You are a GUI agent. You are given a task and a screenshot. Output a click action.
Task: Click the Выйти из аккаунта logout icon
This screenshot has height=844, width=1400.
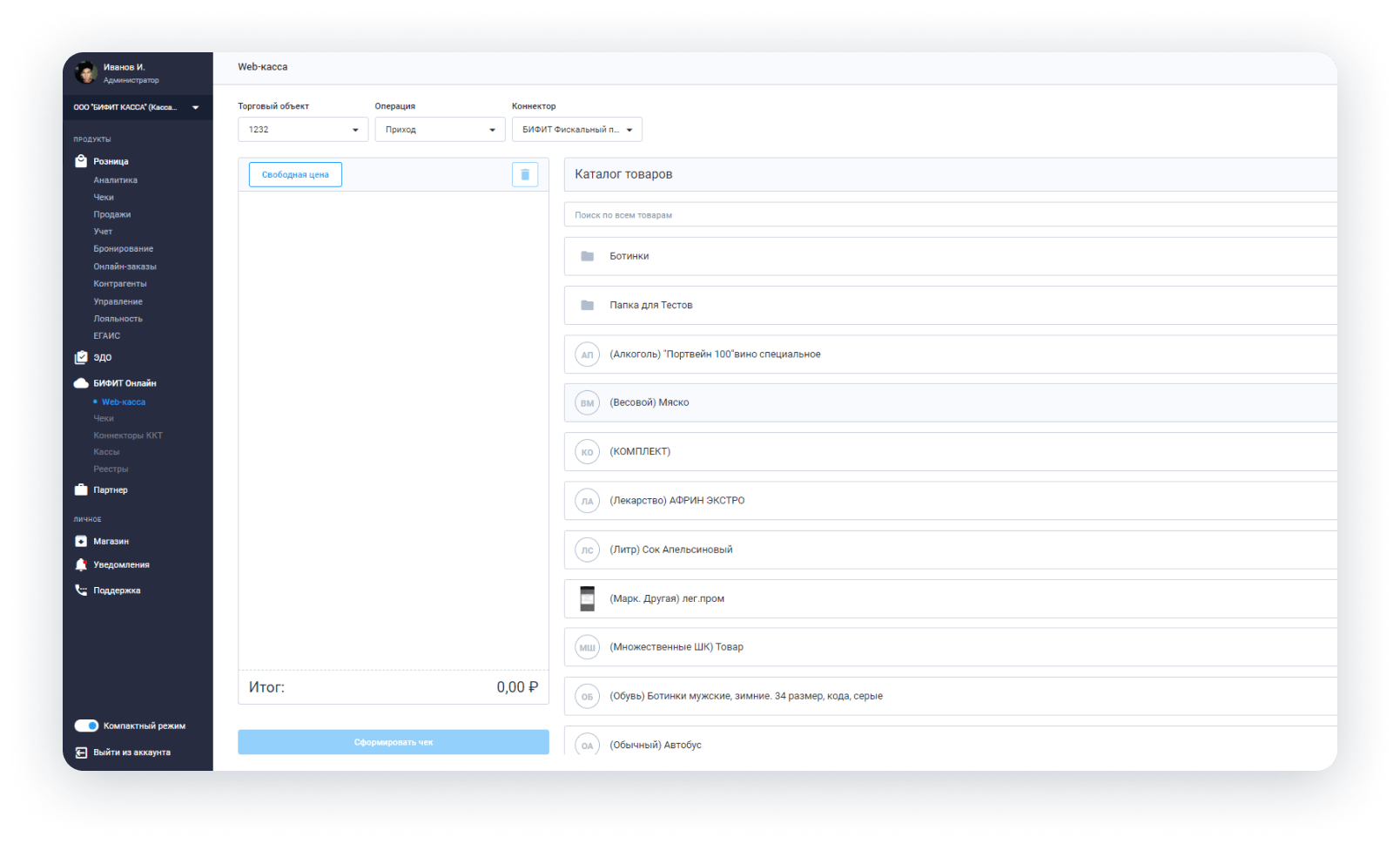point(81,753)
